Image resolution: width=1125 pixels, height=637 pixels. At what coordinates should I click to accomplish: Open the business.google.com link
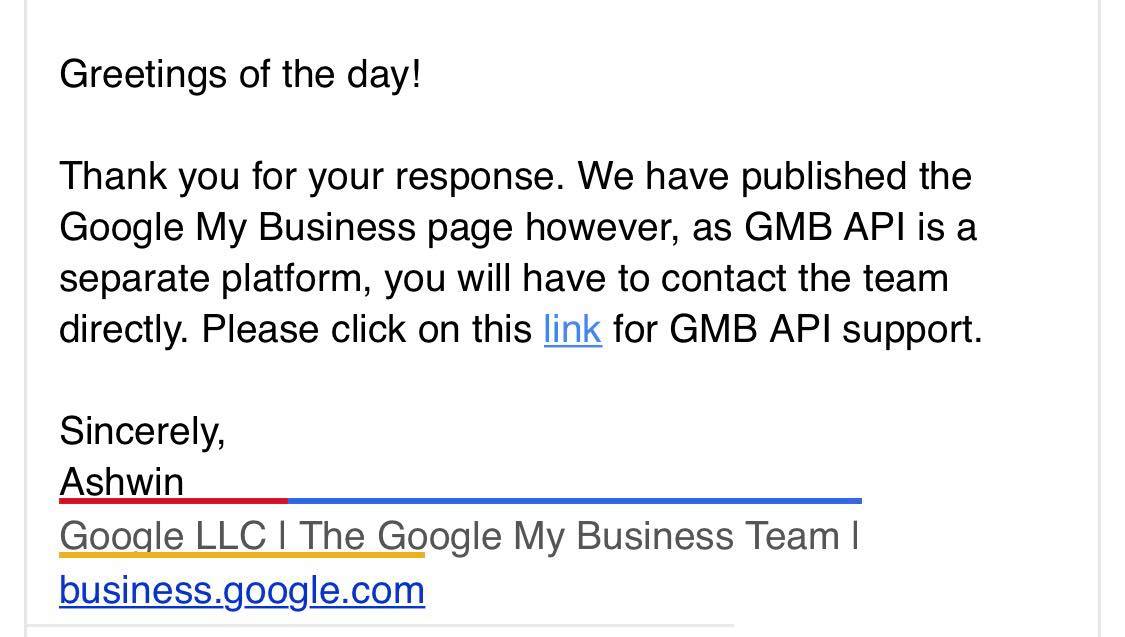point(242,591)
